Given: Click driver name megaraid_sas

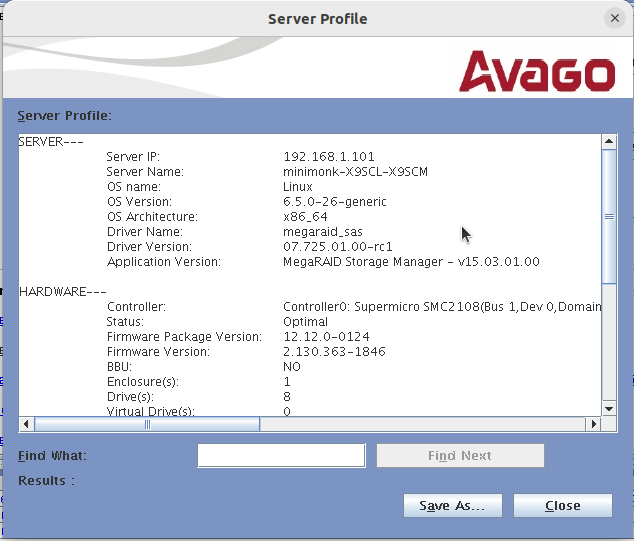Looking at the screenshot, I should click(323, 232).
